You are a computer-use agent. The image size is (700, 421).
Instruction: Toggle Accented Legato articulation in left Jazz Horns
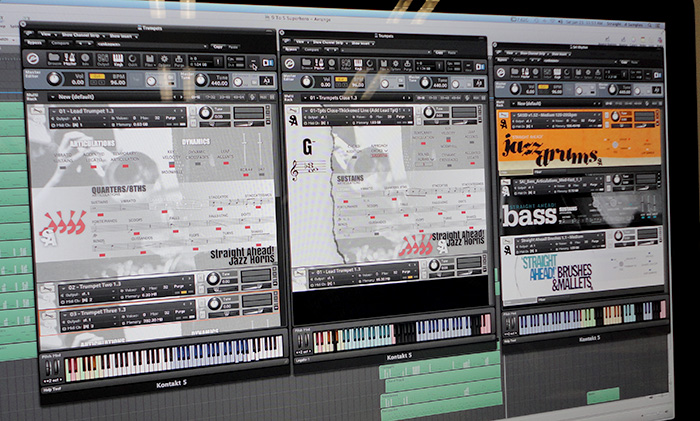point(93,167)
